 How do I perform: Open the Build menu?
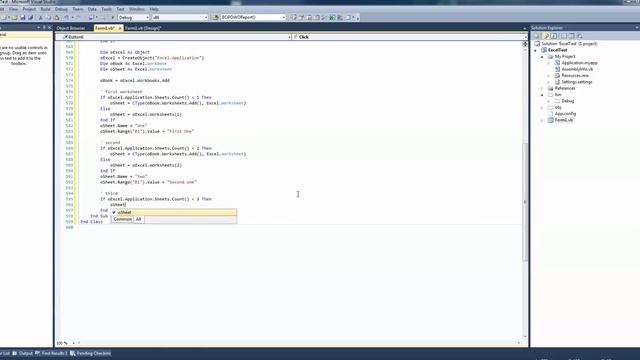click(x=45, y=9)
